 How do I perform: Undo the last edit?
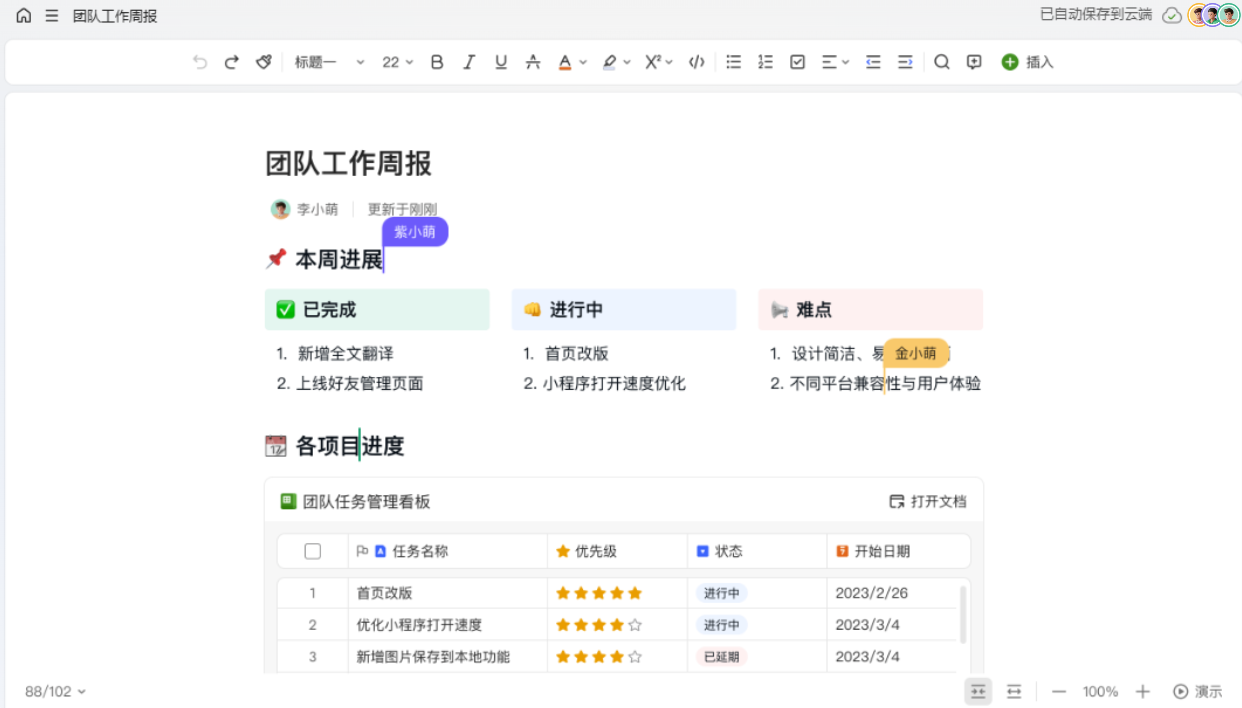pos(200,62)
